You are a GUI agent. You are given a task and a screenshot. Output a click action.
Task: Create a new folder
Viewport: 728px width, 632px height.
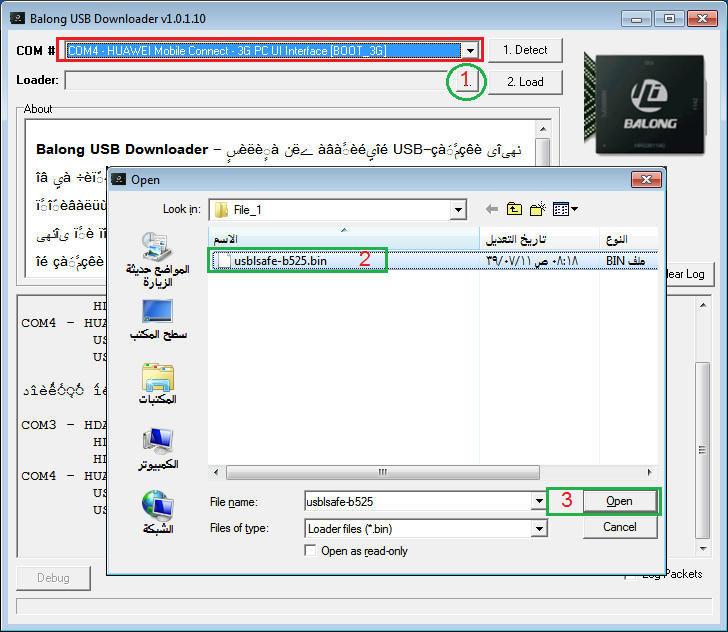click(538, 209)
